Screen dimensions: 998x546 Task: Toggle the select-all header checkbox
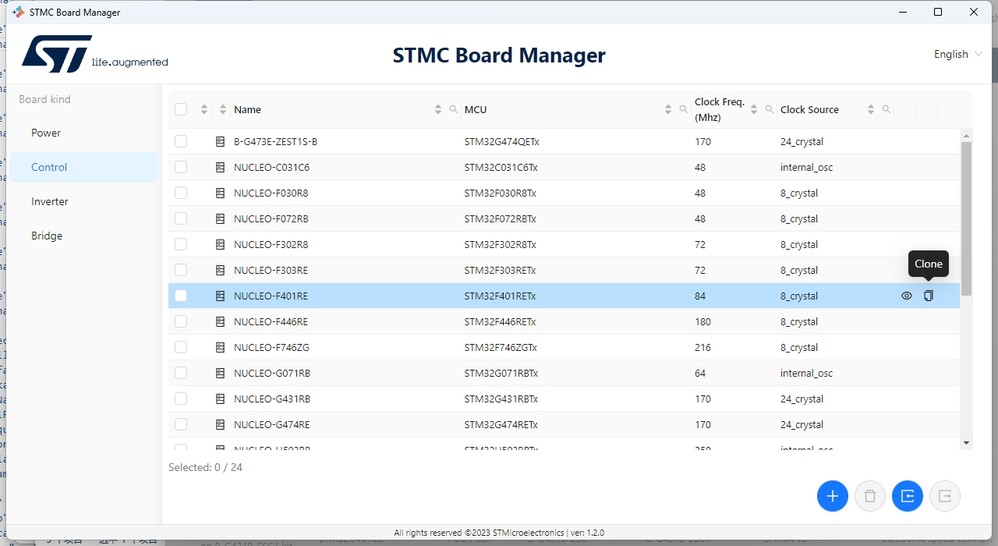tap(181, 109)
